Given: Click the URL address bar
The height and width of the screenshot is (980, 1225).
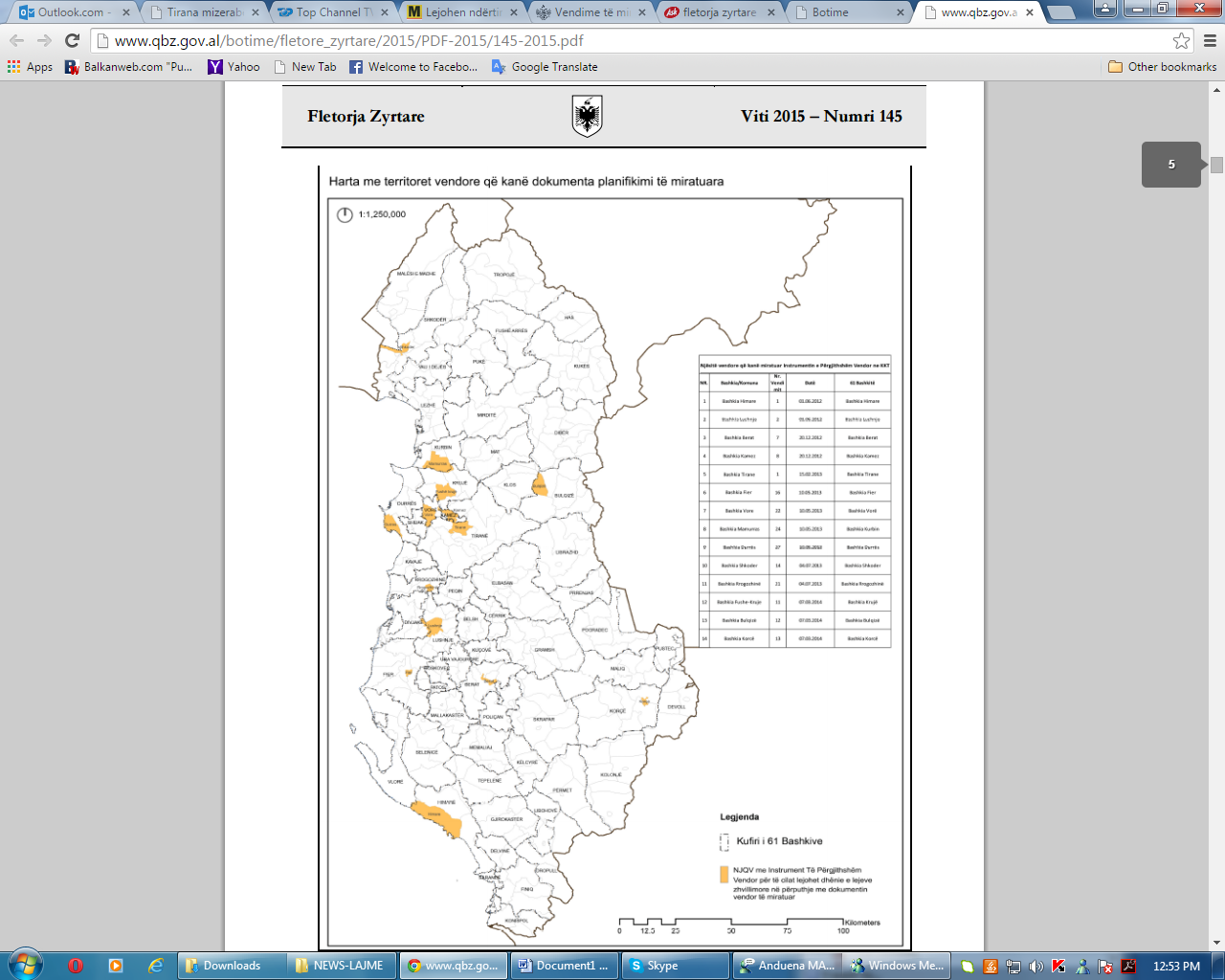Looking at the screenshot, I should click(632, 40).
